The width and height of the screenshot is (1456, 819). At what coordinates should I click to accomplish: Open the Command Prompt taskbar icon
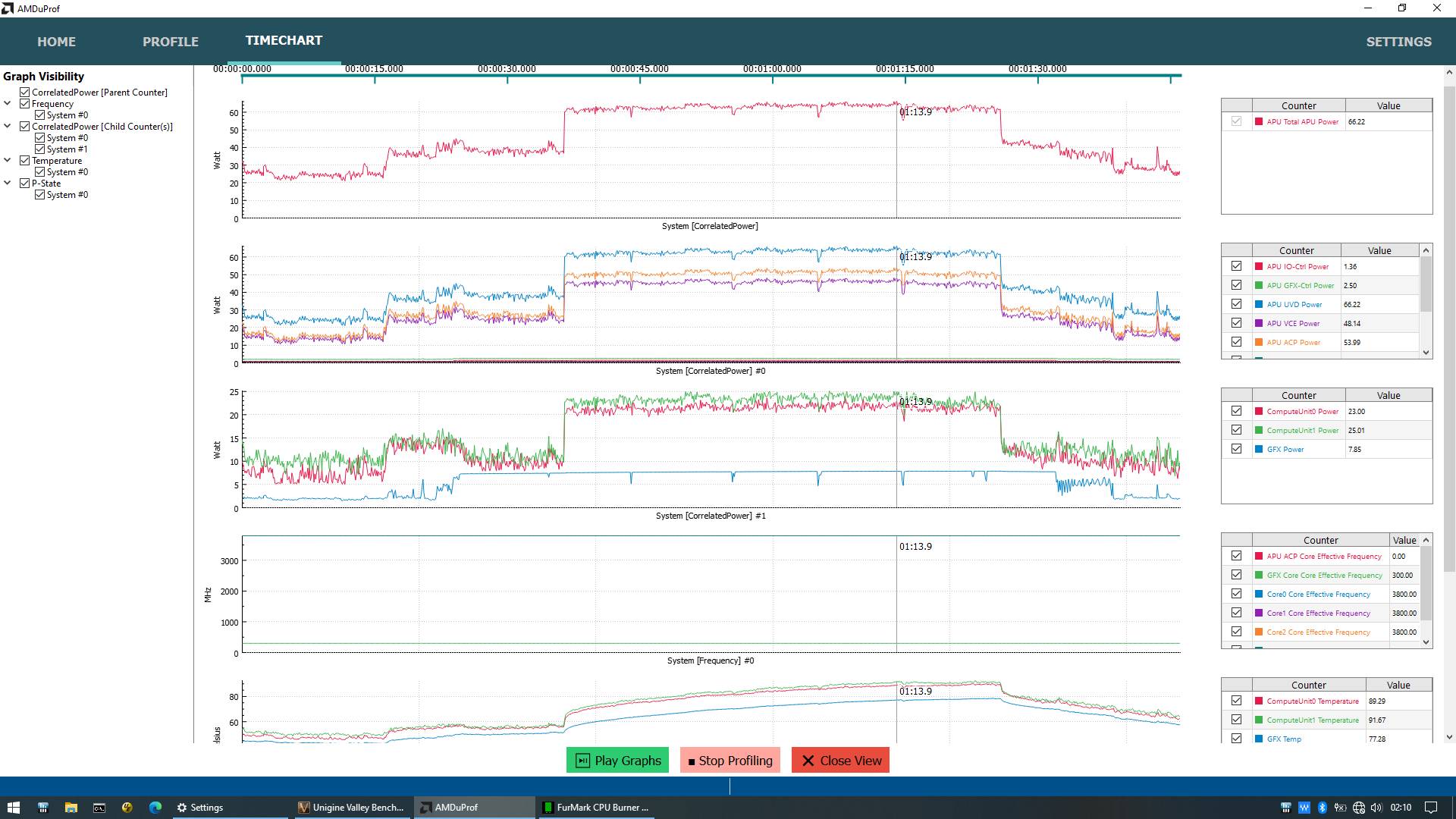(x=99, y=808)
